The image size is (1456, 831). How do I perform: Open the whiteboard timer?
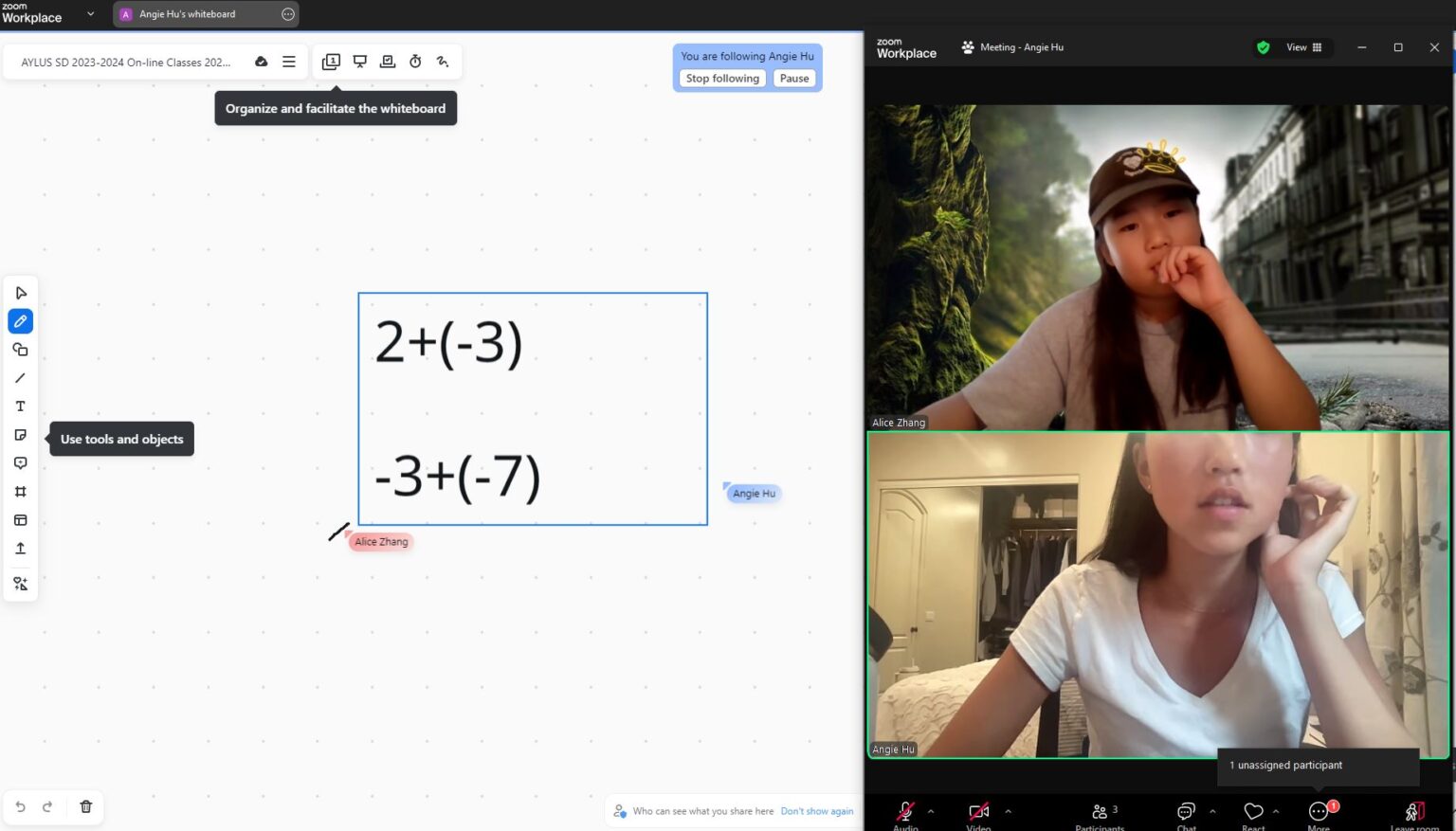click(x=415, y=62)
